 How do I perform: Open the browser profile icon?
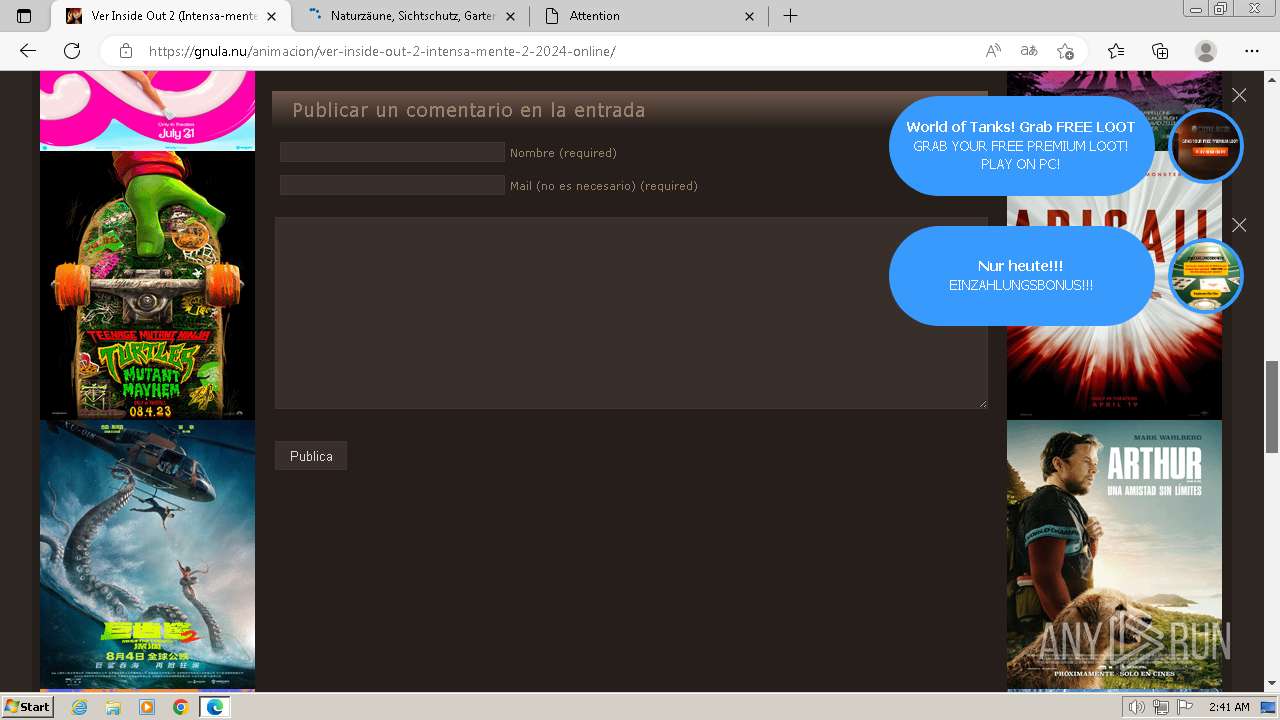click(1206, 51)
